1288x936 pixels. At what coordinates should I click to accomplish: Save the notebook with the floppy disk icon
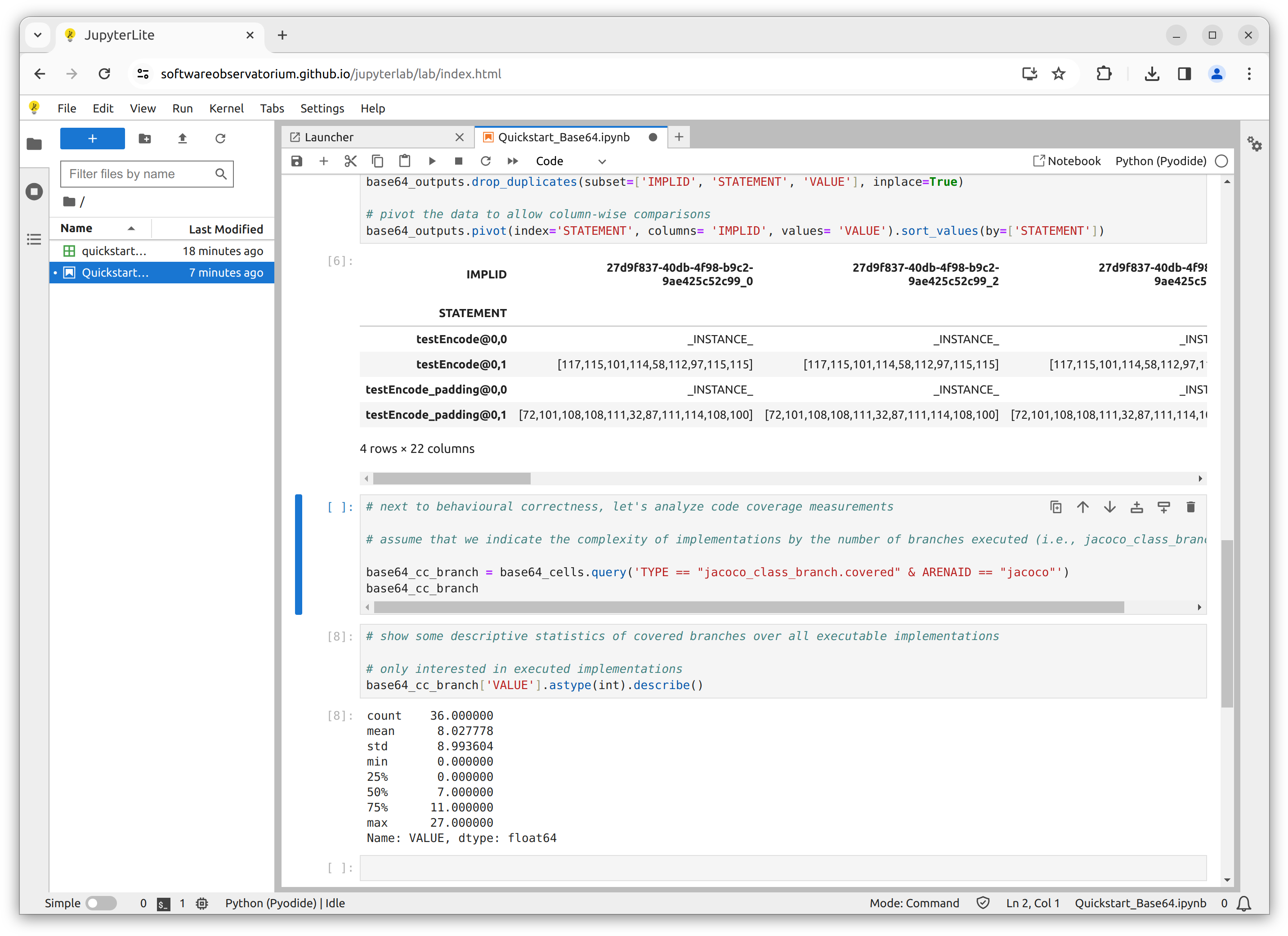coord(296,161)
